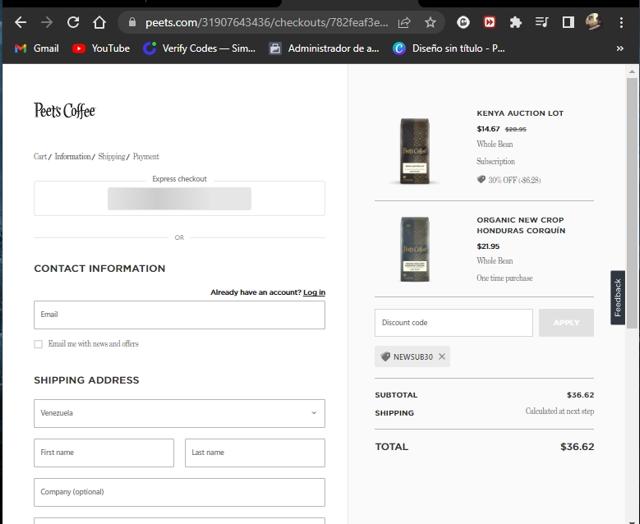Image resolution: width=640 pixels, height=524 pixels.
Task: Open the Extensions puzzle icon
Action: pos(516,22)
